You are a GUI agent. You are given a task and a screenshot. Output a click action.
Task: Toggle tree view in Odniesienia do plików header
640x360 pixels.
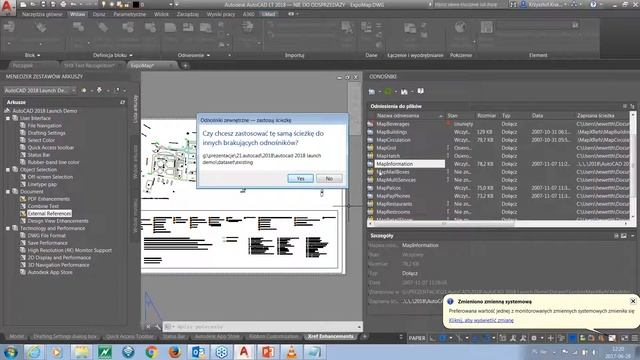click(x=632, y=106)
